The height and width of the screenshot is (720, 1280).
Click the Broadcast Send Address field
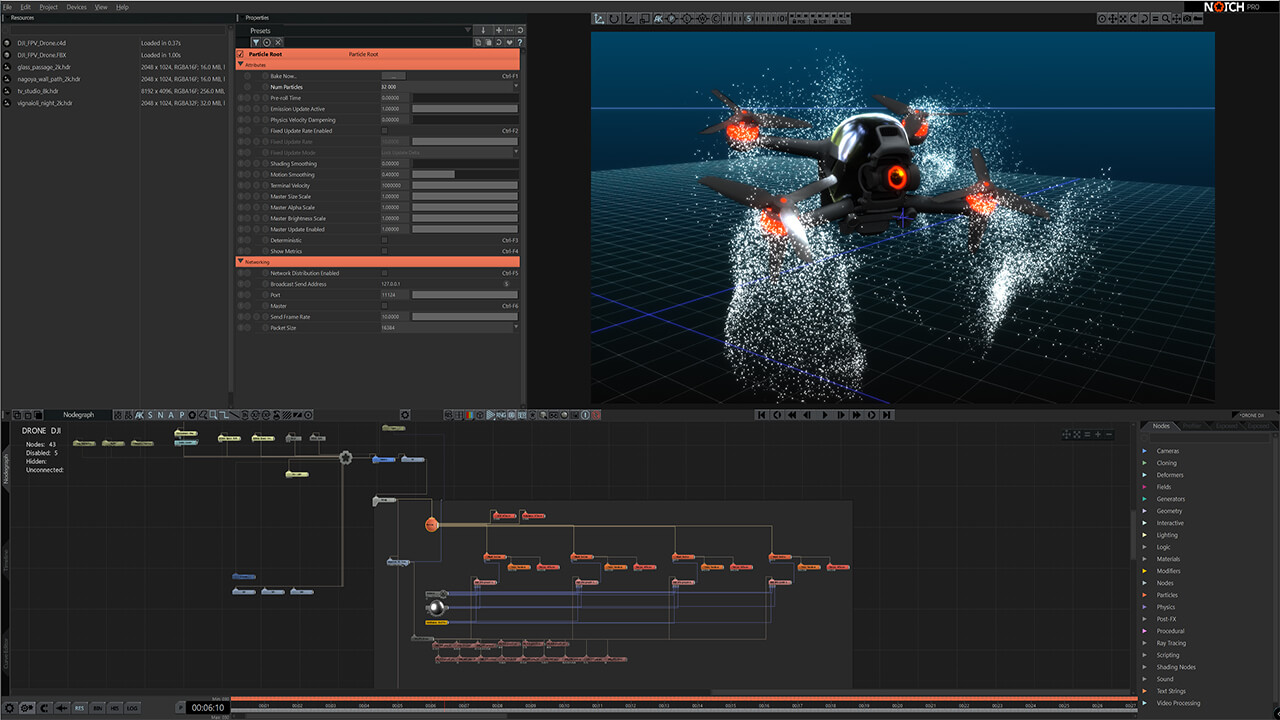coord(440,284)
